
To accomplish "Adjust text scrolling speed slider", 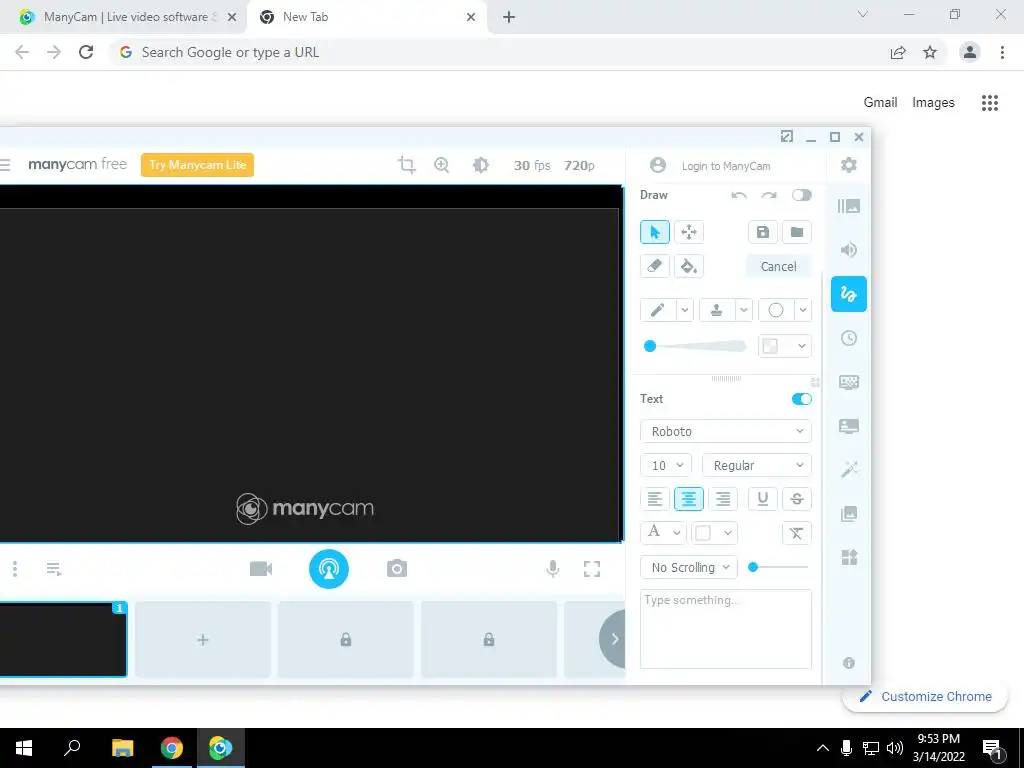I will click(778, 567).
